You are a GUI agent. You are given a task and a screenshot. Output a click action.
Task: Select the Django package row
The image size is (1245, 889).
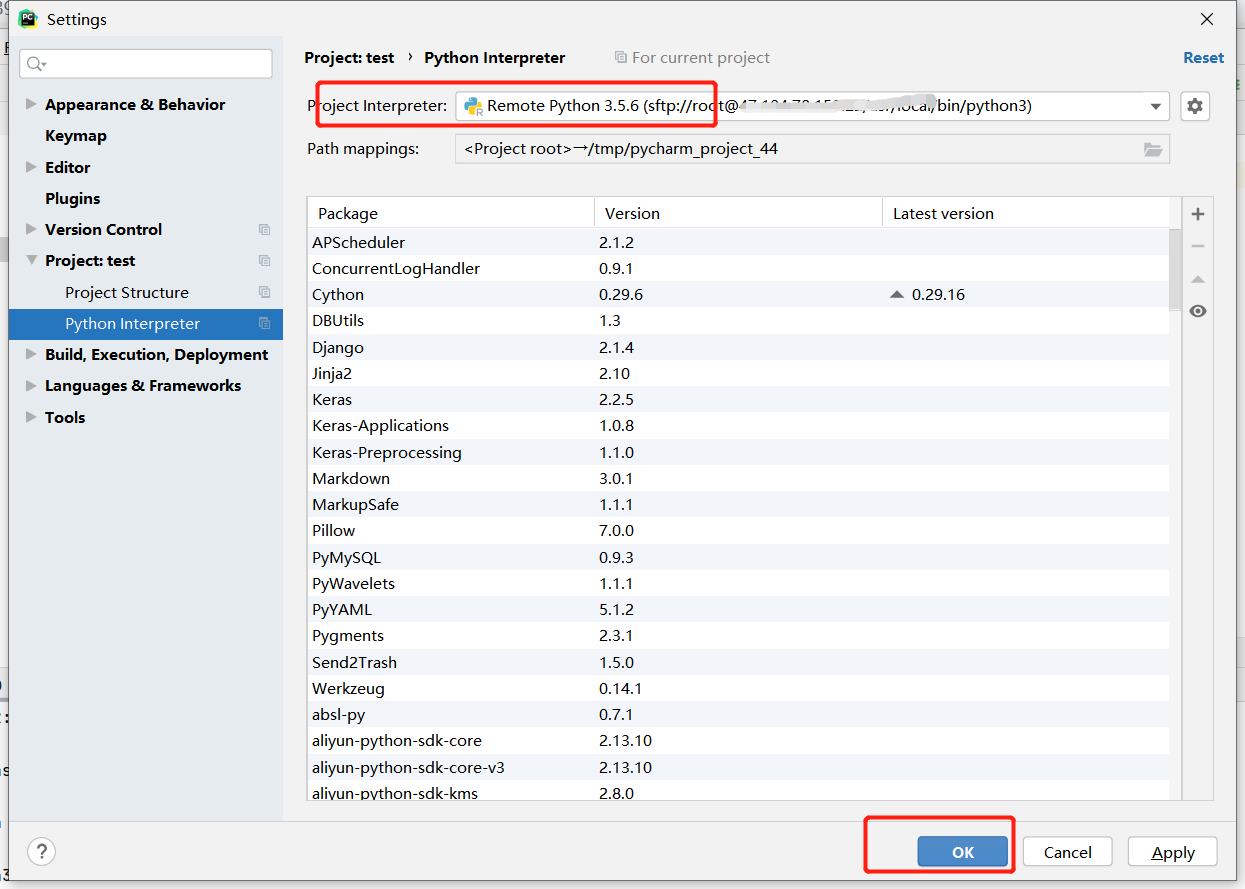click(x=738, y=347)
